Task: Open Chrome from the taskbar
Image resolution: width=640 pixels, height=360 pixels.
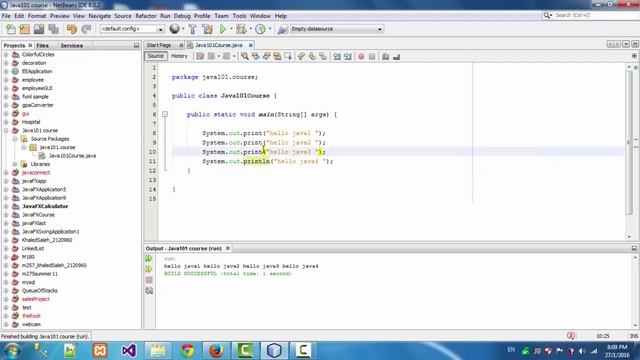Action: [x=188, y=350]
